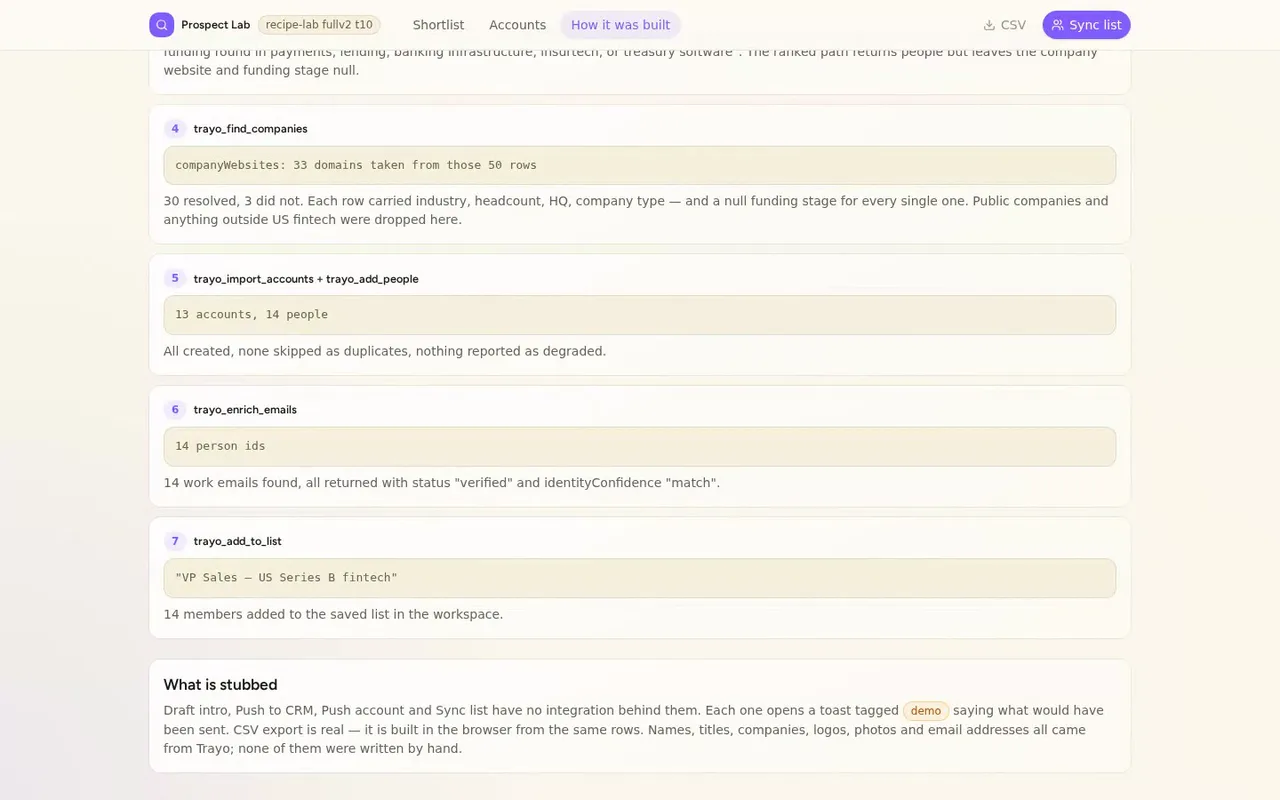Click the "VP Sales — US Series B fintech" code
Image resolution: width=1280 pixels, height=800 pixels.
[640, 578]
